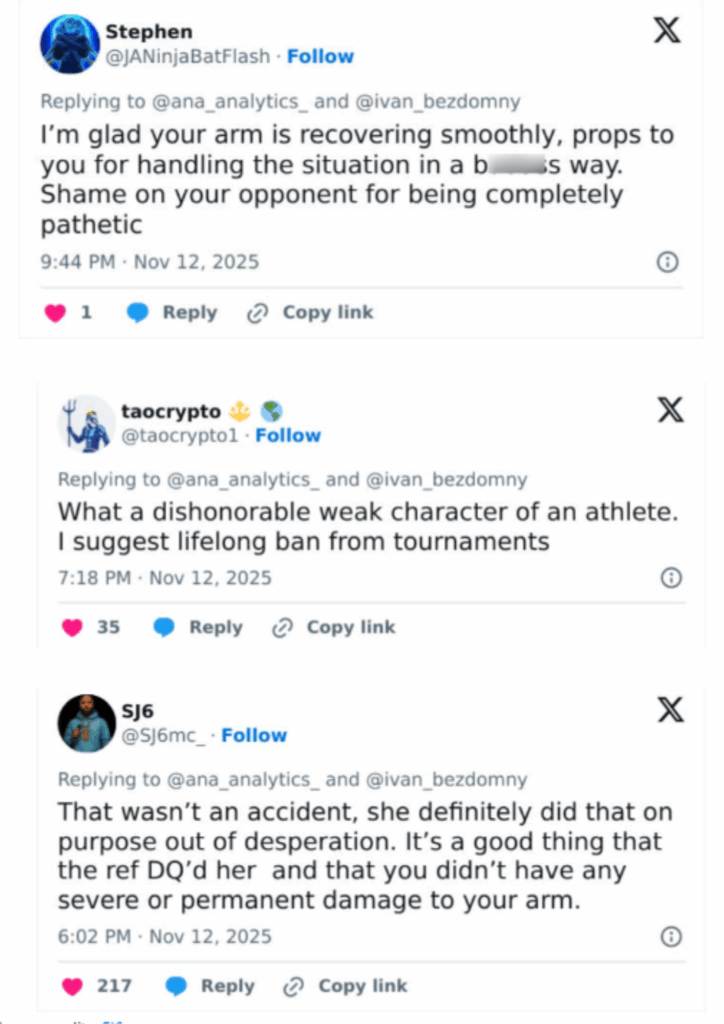The width and height of the screenshot is (724, 1024).
Task: Copy link to taocrypto's tweet
Action: (334, 628)
